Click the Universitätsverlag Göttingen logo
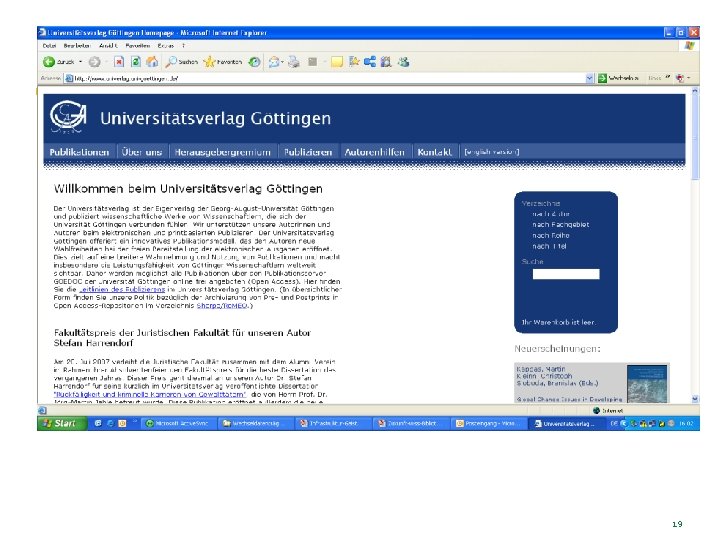The image size is (720, 540). pyautogui.click(x=68, y=117)
